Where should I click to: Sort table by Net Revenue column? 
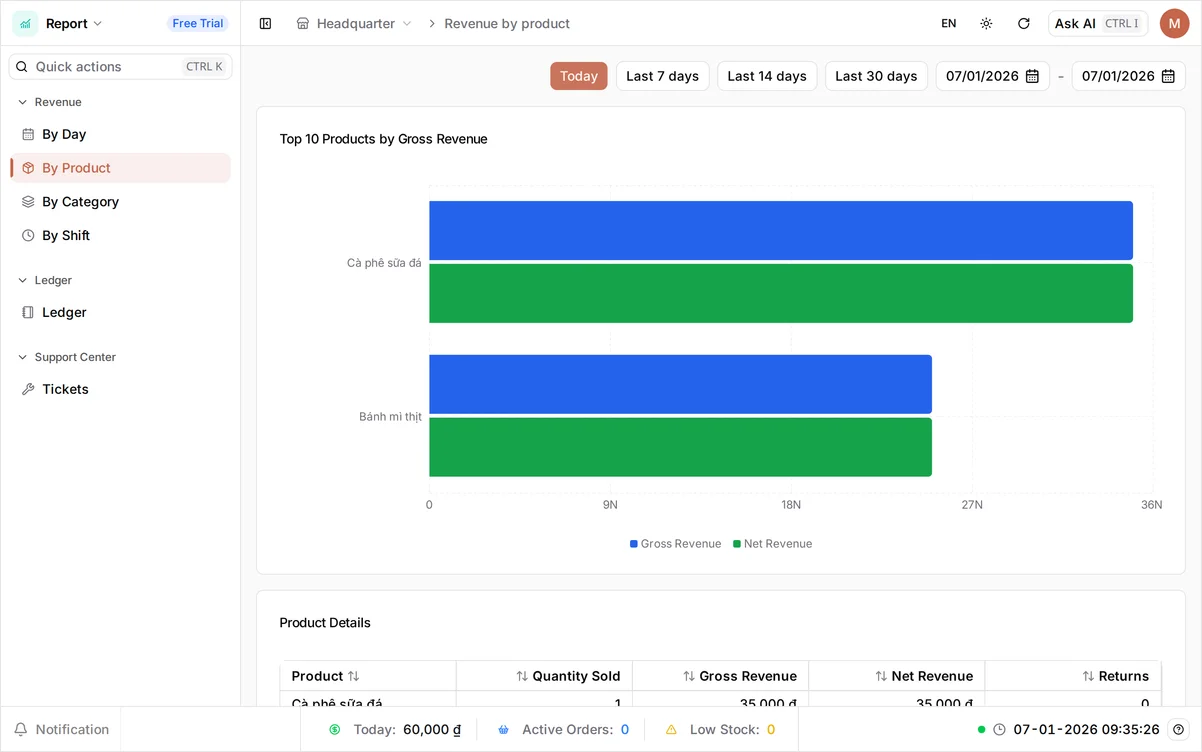(x=924, y=676)
